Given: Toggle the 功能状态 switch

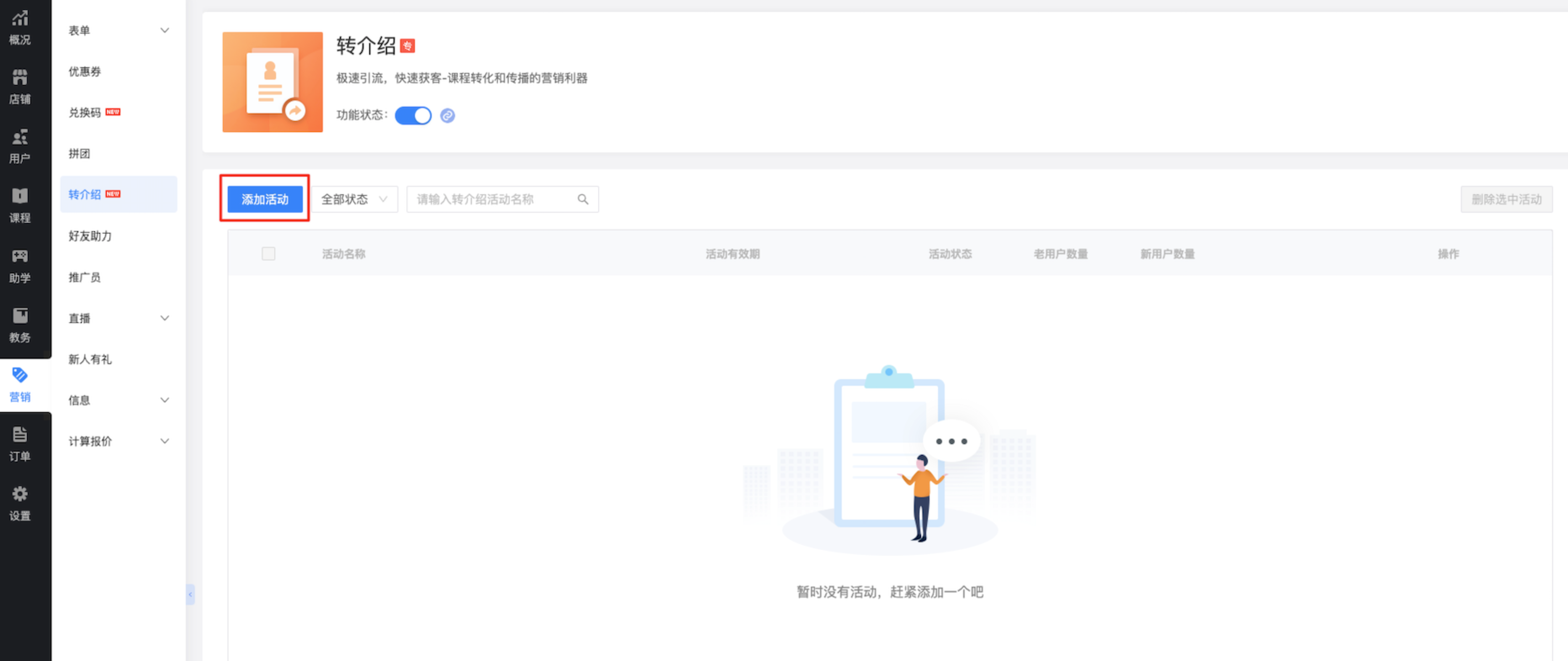Looking at the screenshot, I should [413, 115].
